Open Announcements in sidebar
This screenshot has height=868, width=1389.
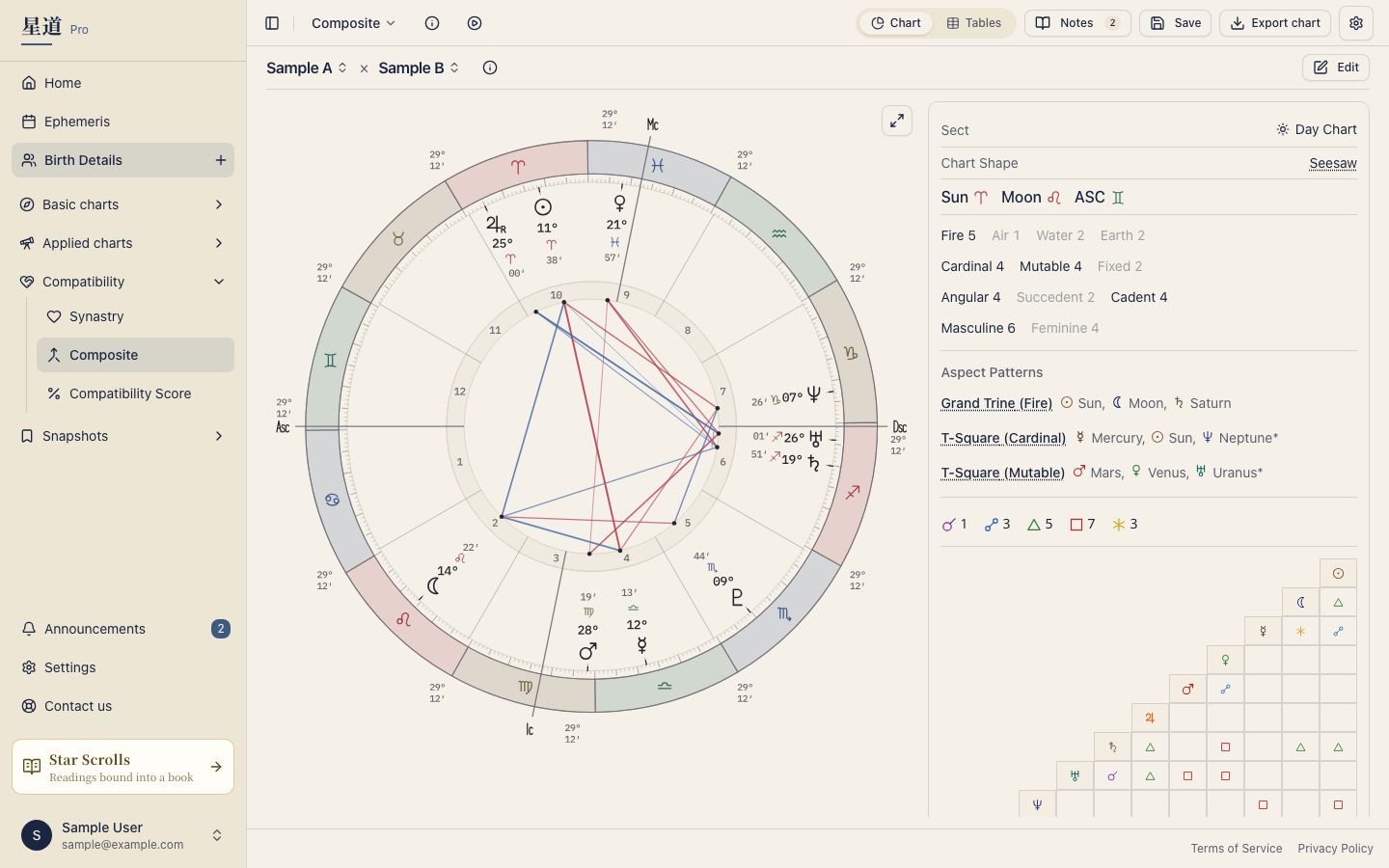[x=123, y=629]
